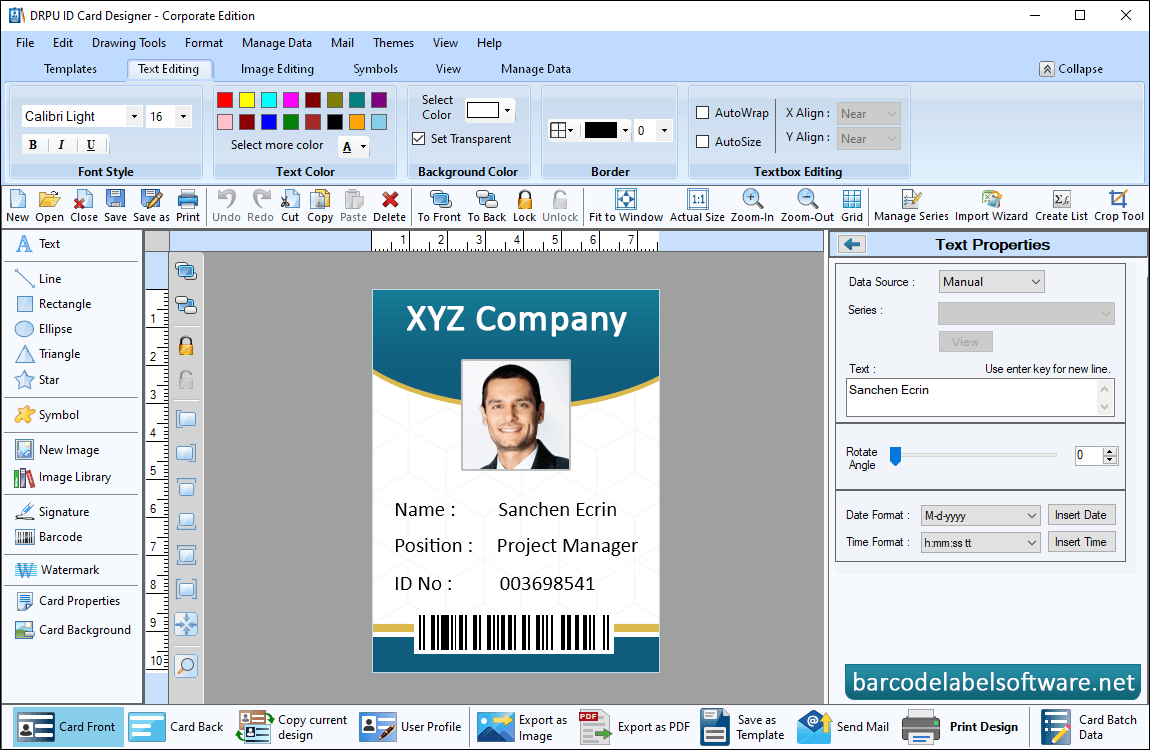Toggle Underline font style

91,145
